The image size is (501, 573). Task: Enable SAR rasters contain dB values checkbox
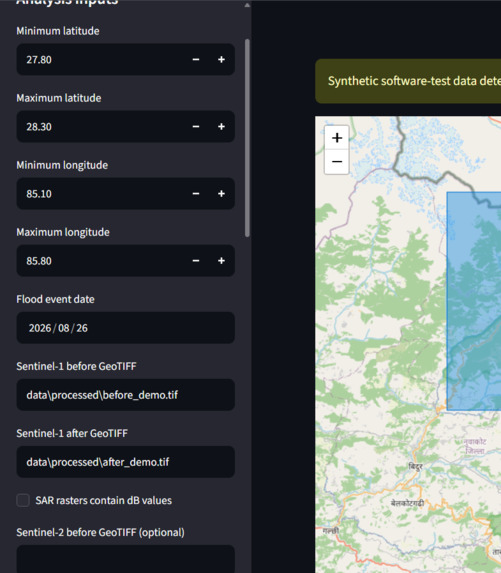(x=23, y=500)
